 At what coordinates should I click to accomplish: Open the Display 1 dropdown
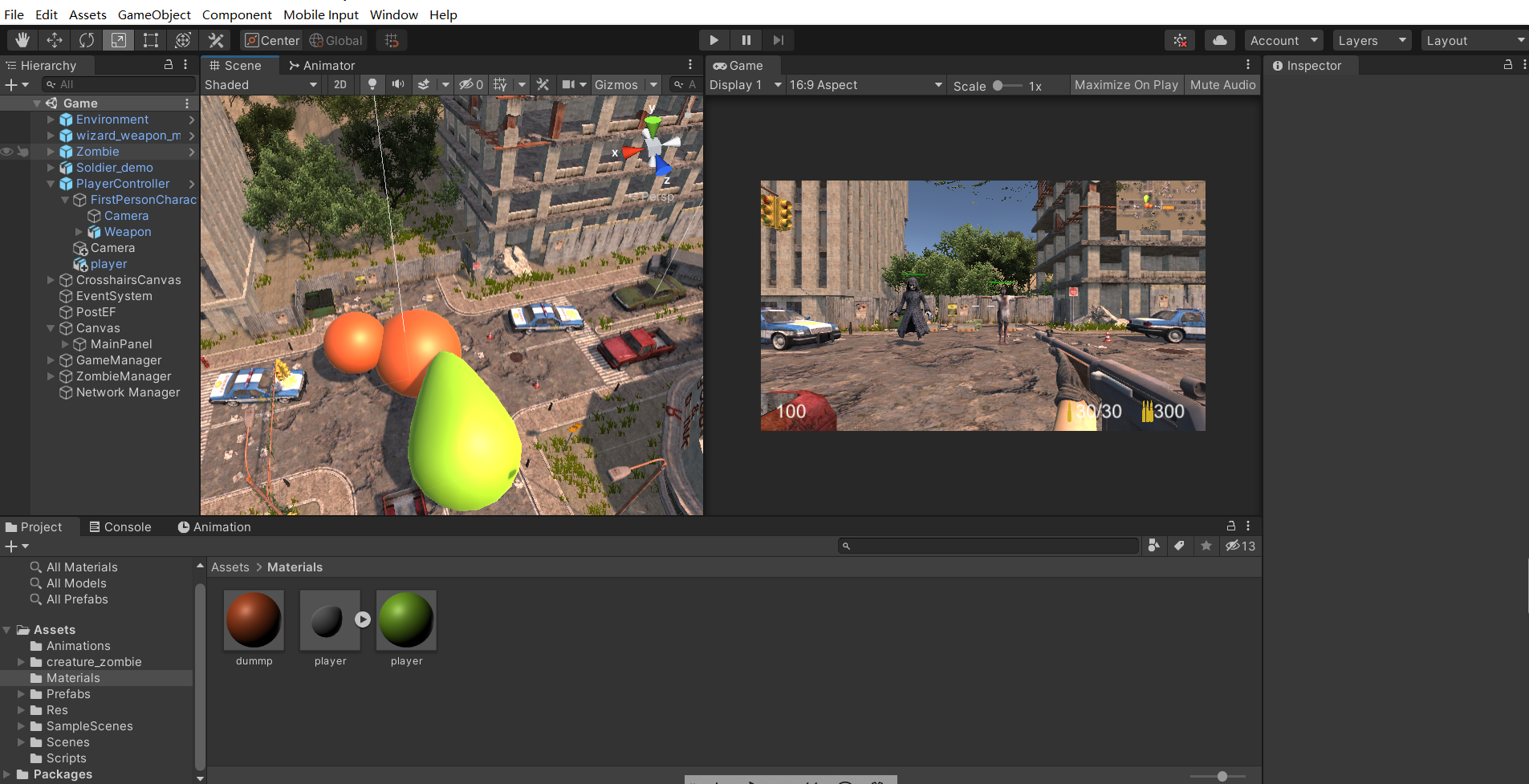tap(745, 84)
